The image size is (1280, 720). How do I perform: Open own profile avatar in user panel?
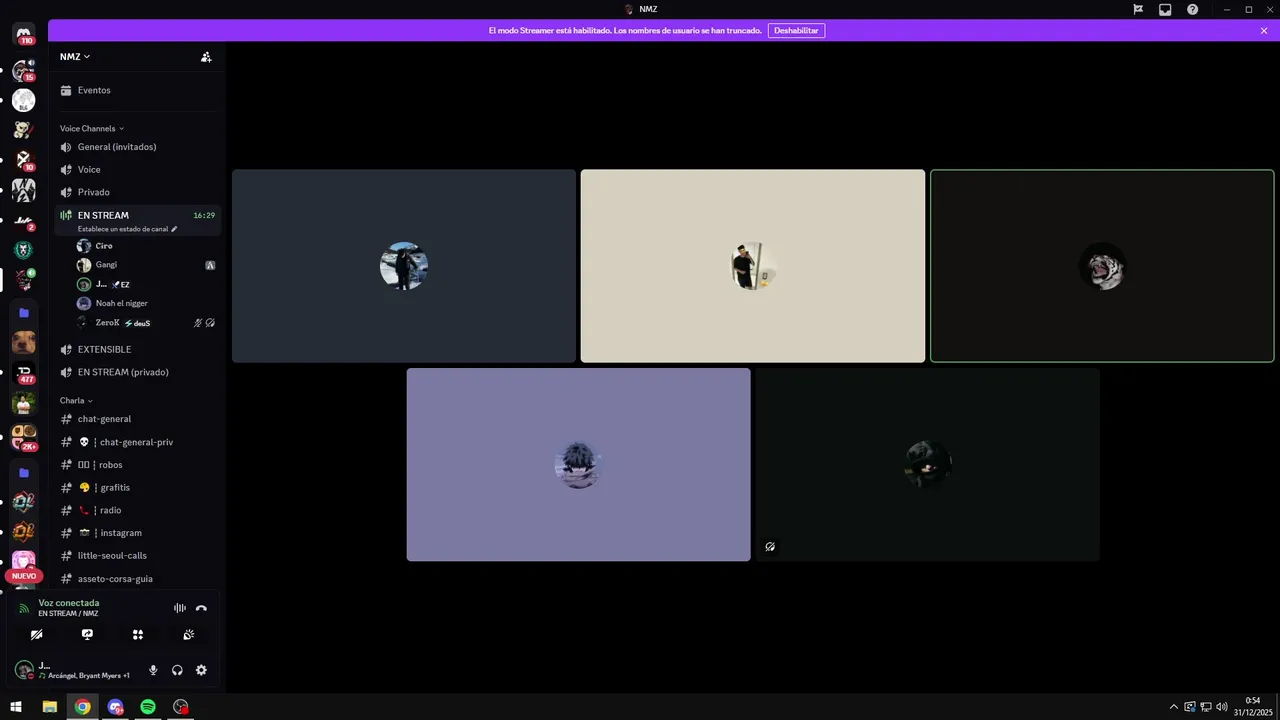click(x=24, y=670)
